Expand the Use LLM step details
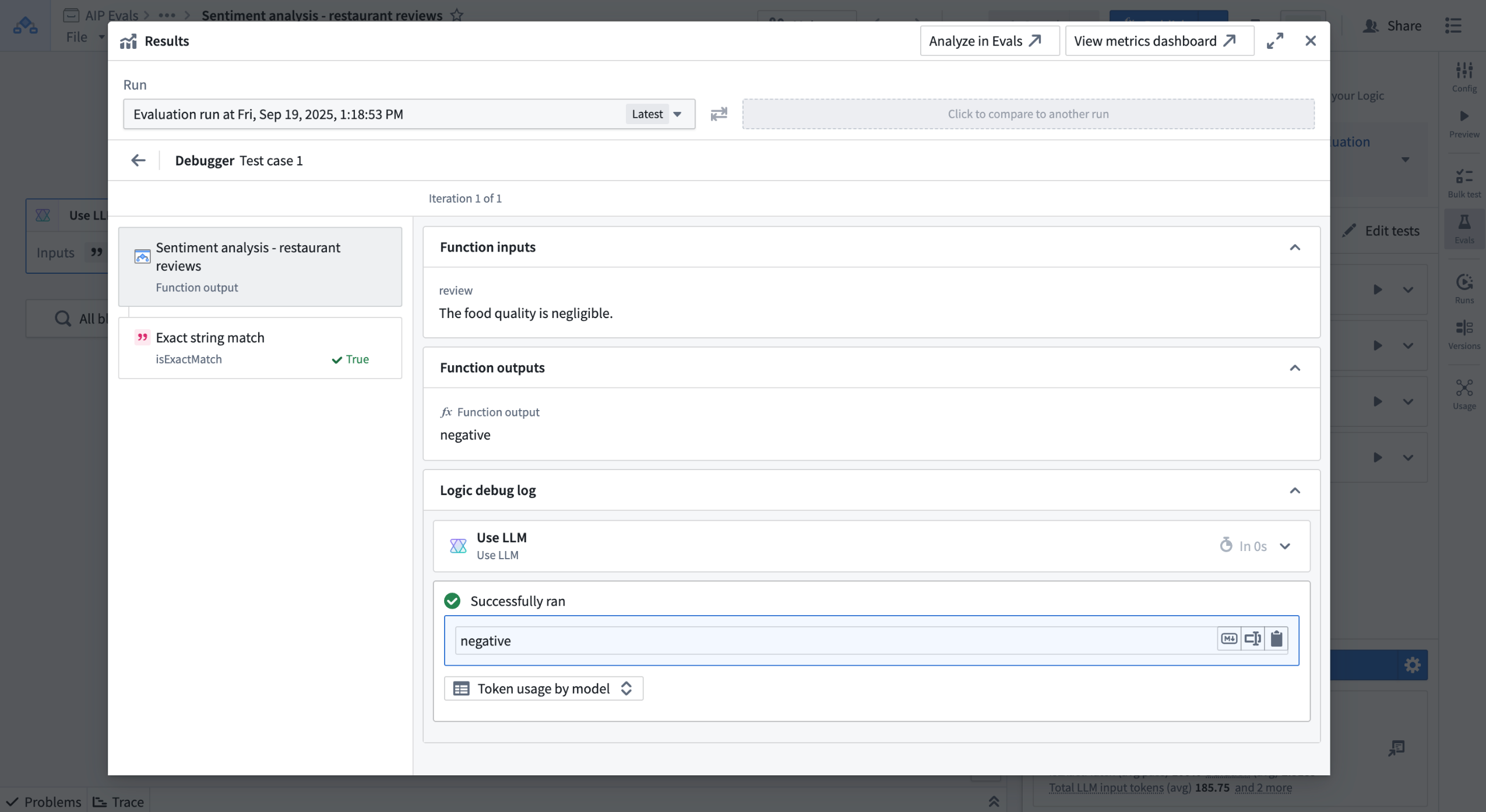 coord(1285,546)
